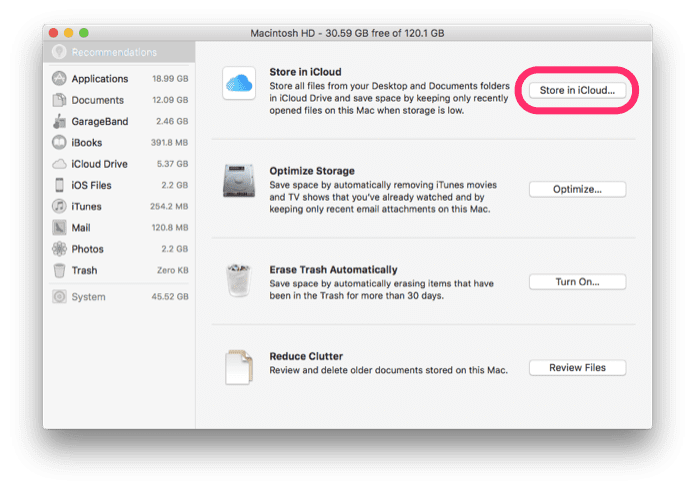This screenshot has height=490, width=695.
Task: Click the Store in iCloud heading
Action: click(305, 72)
